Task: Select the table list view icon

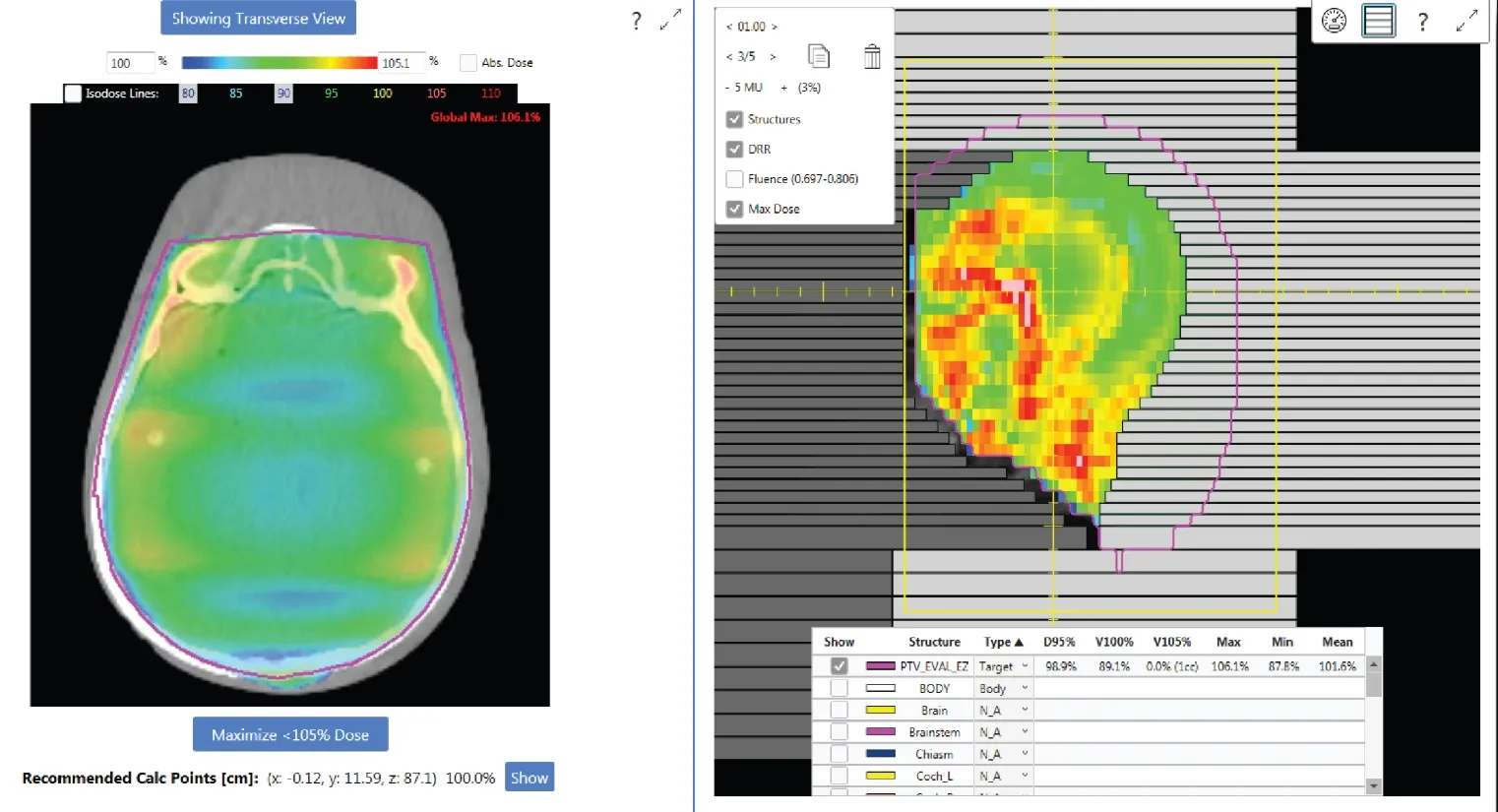Action: click(x=1377, y=20)
